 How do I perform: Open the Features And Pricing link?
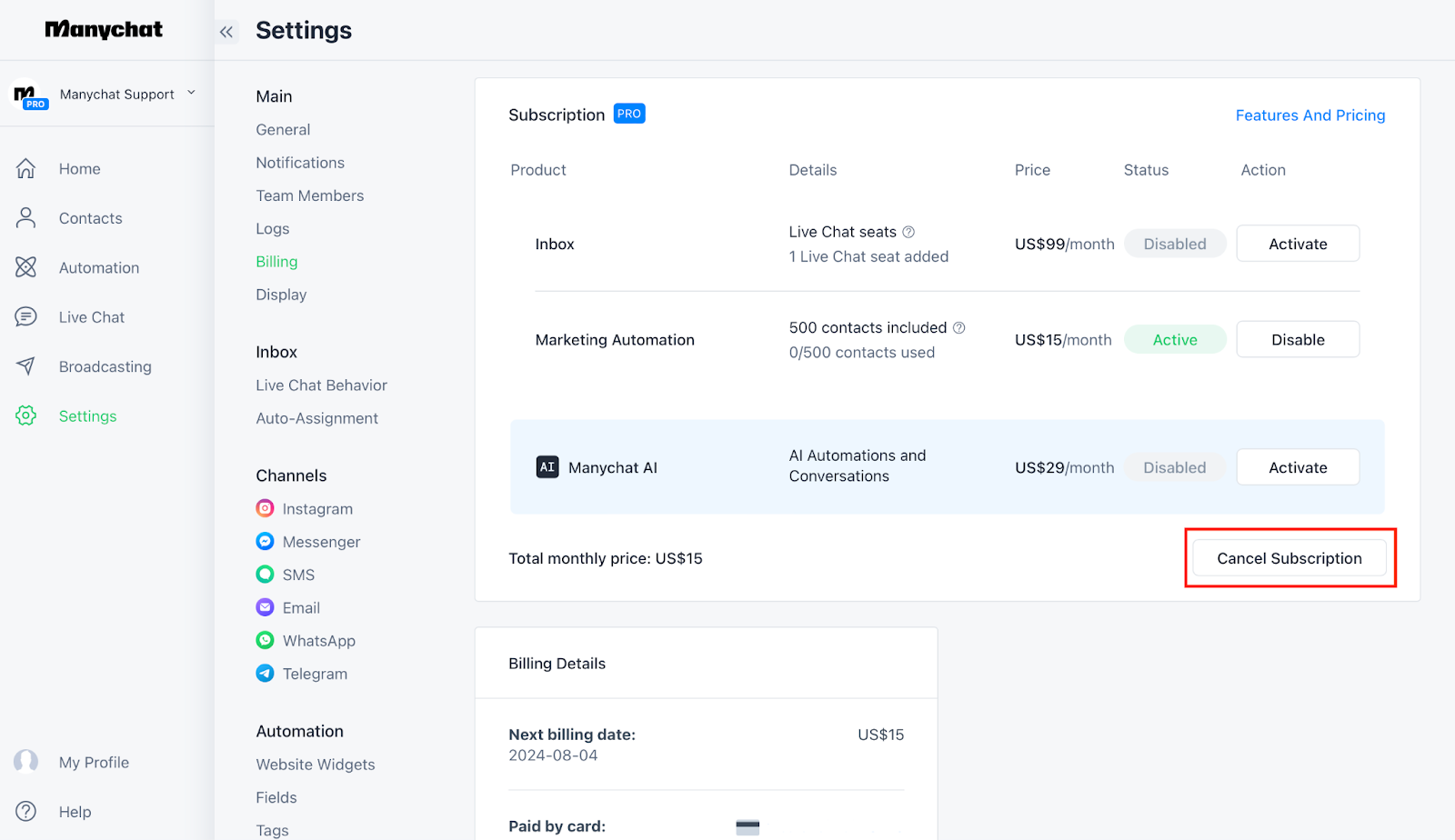pos(1309,115)
